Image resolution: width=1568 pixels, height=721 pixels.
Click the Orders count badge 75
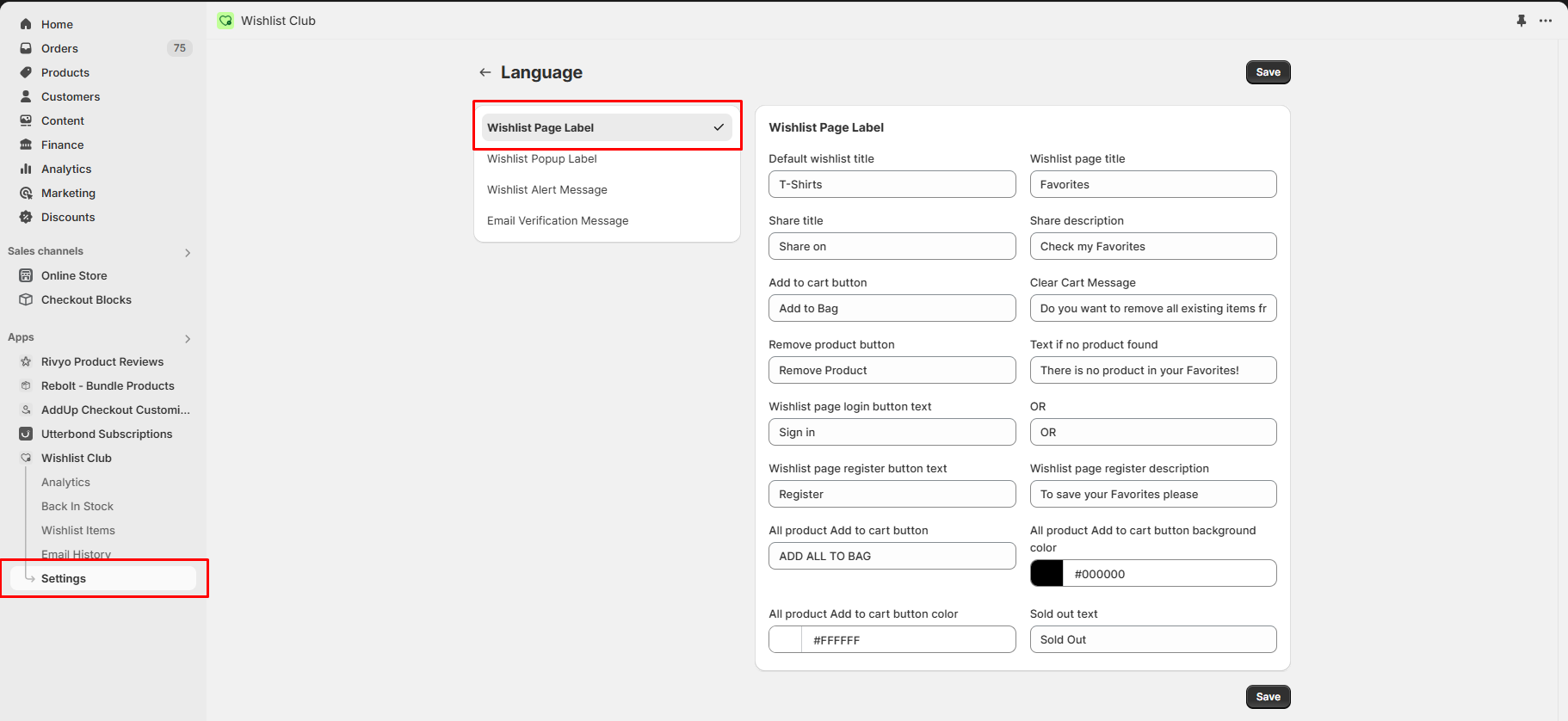(x=179, y=48)
